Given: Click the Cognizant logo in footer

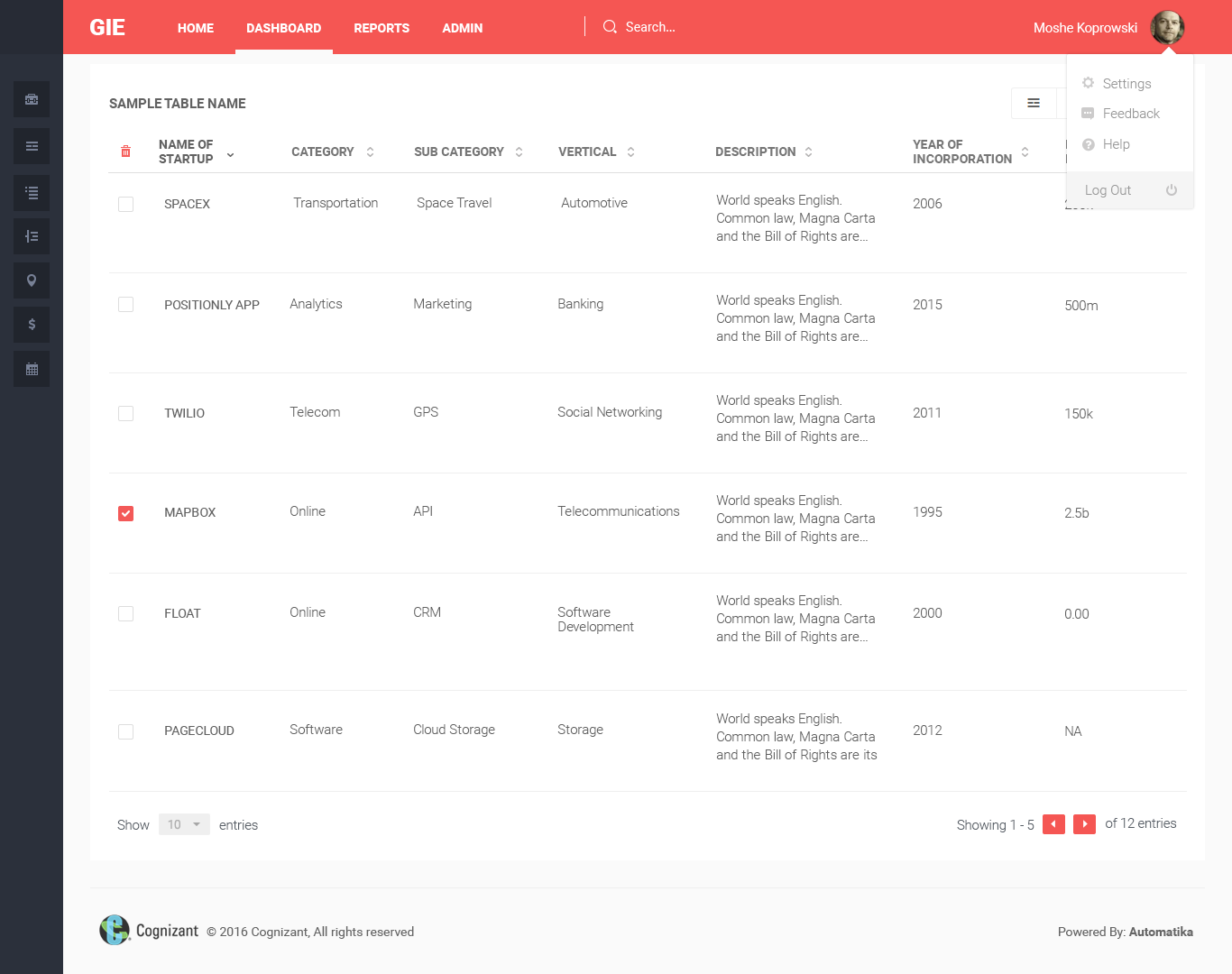Looking at the screenshot, I should pyautogui.click(x=149, y=930).
